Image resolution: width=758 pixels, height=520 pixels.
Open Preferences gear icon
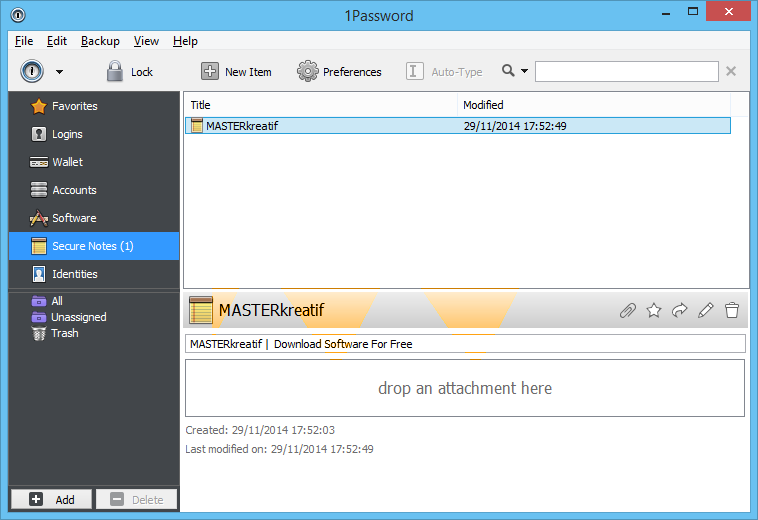coord(307,71)
